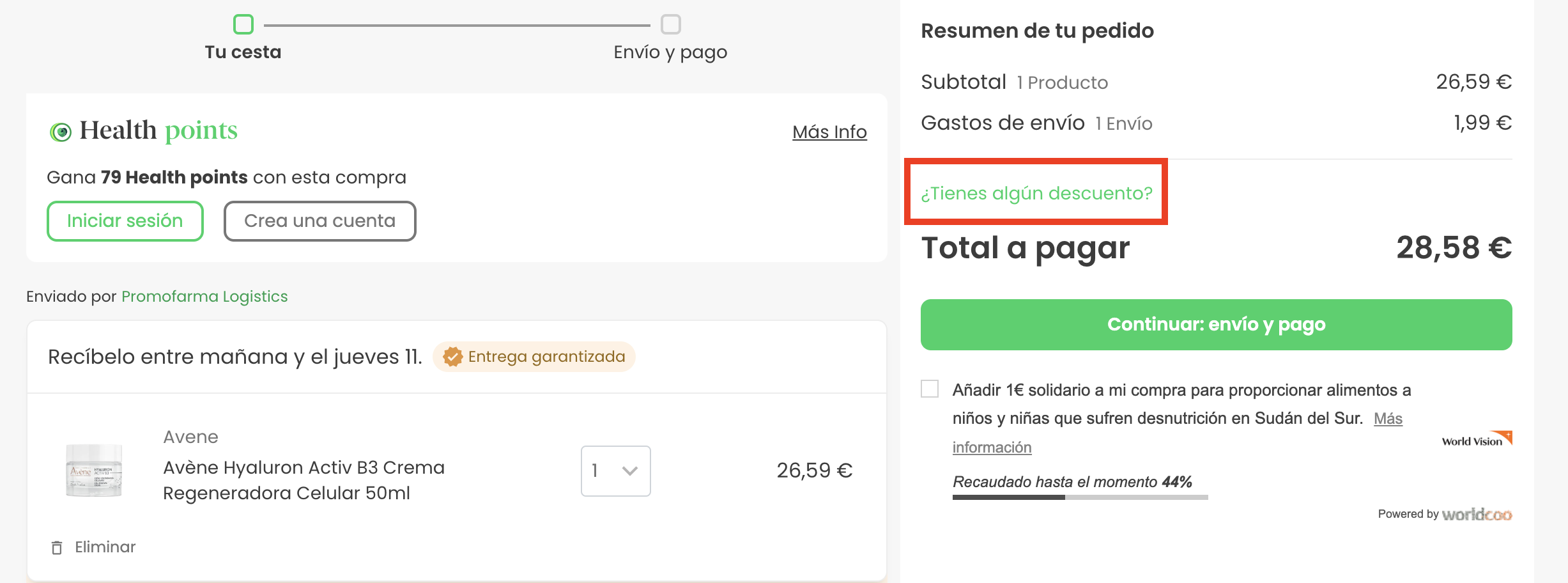Click Continuar: envío y pago button
The height and width of the screenshot is (583, 1568).
[1217, 325]
